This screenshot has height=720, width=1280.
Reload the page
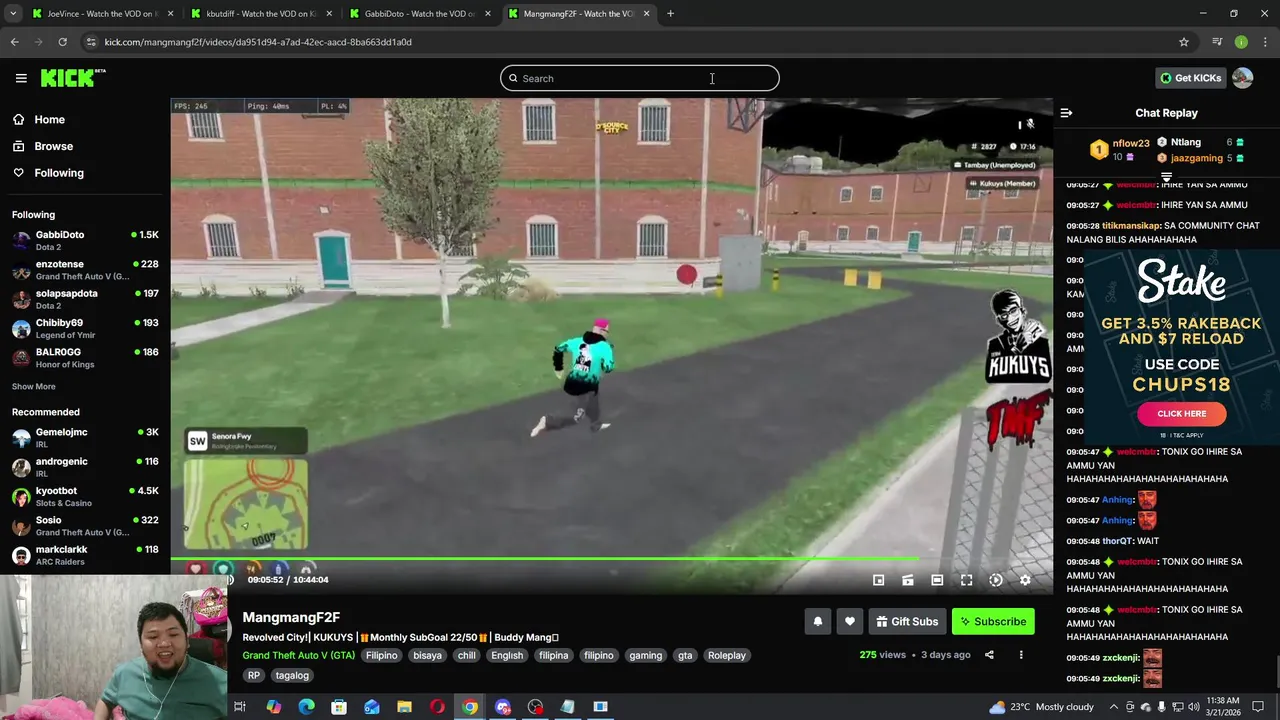point(62,42)
